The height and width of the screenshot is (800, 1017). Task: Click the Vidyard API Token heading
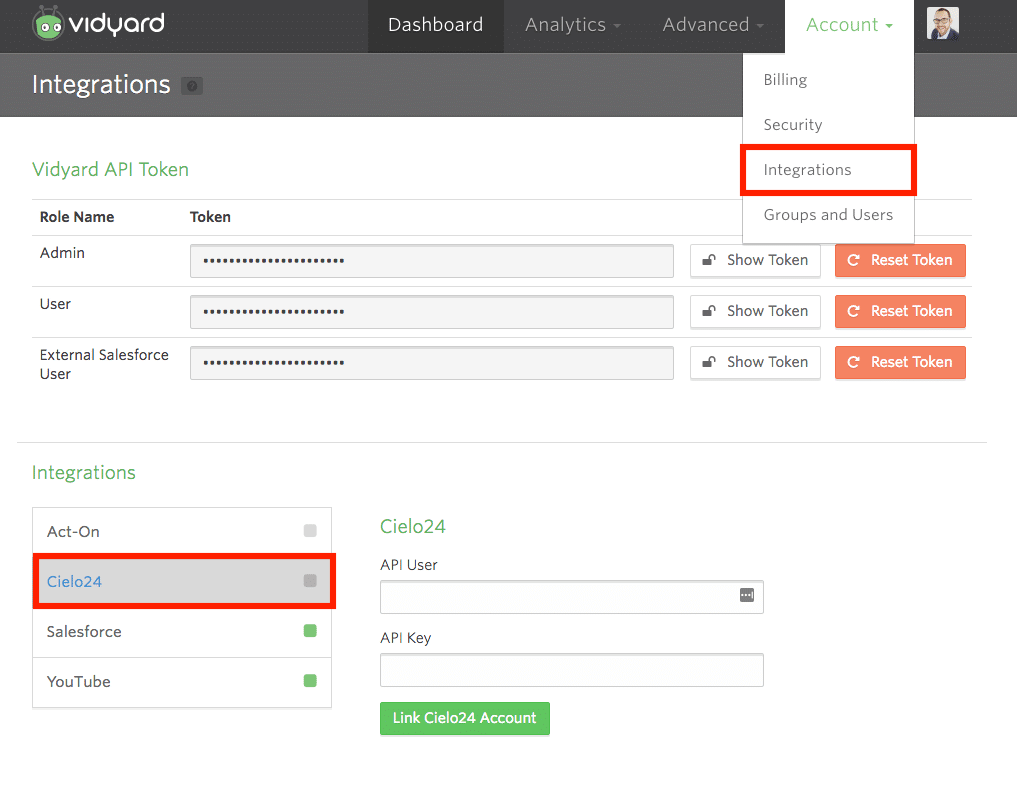click(110, 169)
